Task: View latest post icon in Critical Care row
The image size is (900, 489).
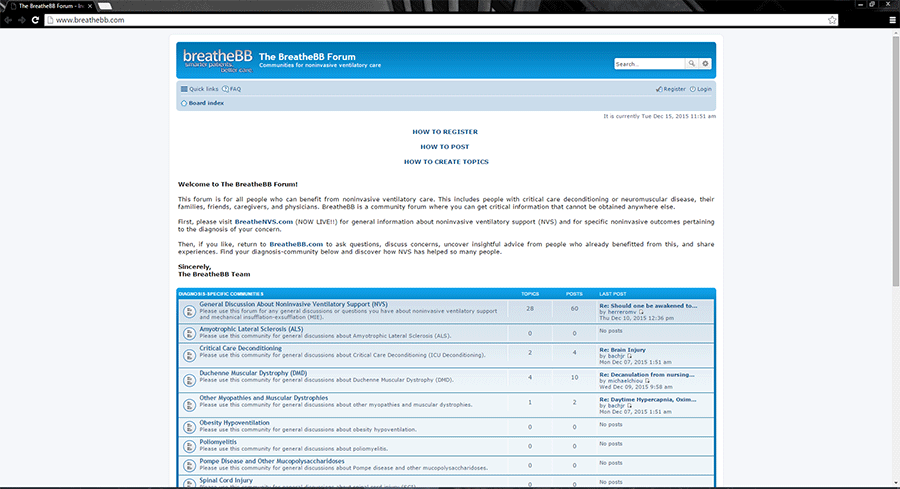Action: pos(630,356)
